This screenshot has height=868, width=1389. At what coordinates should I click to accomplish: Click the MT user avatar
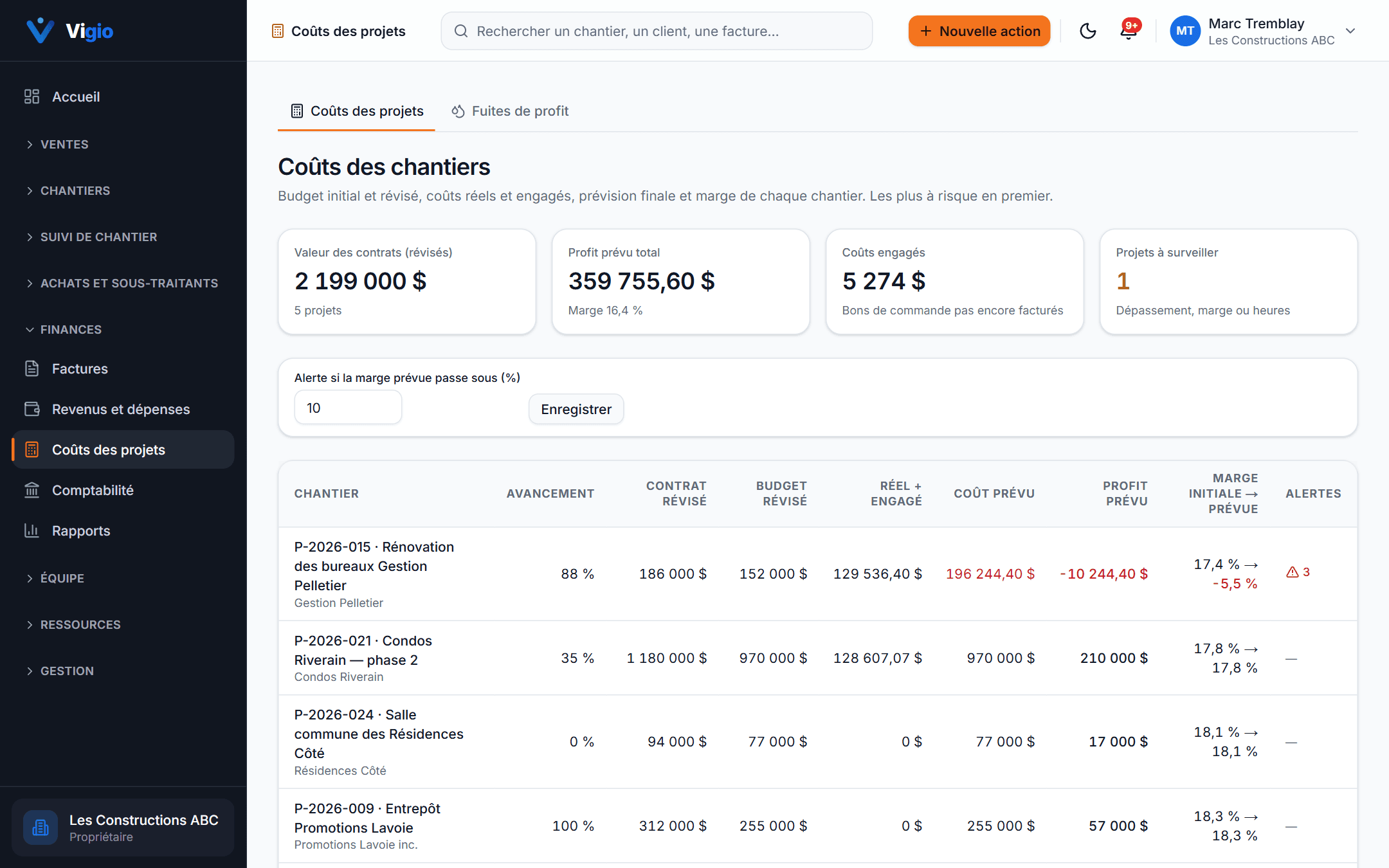1185,31
